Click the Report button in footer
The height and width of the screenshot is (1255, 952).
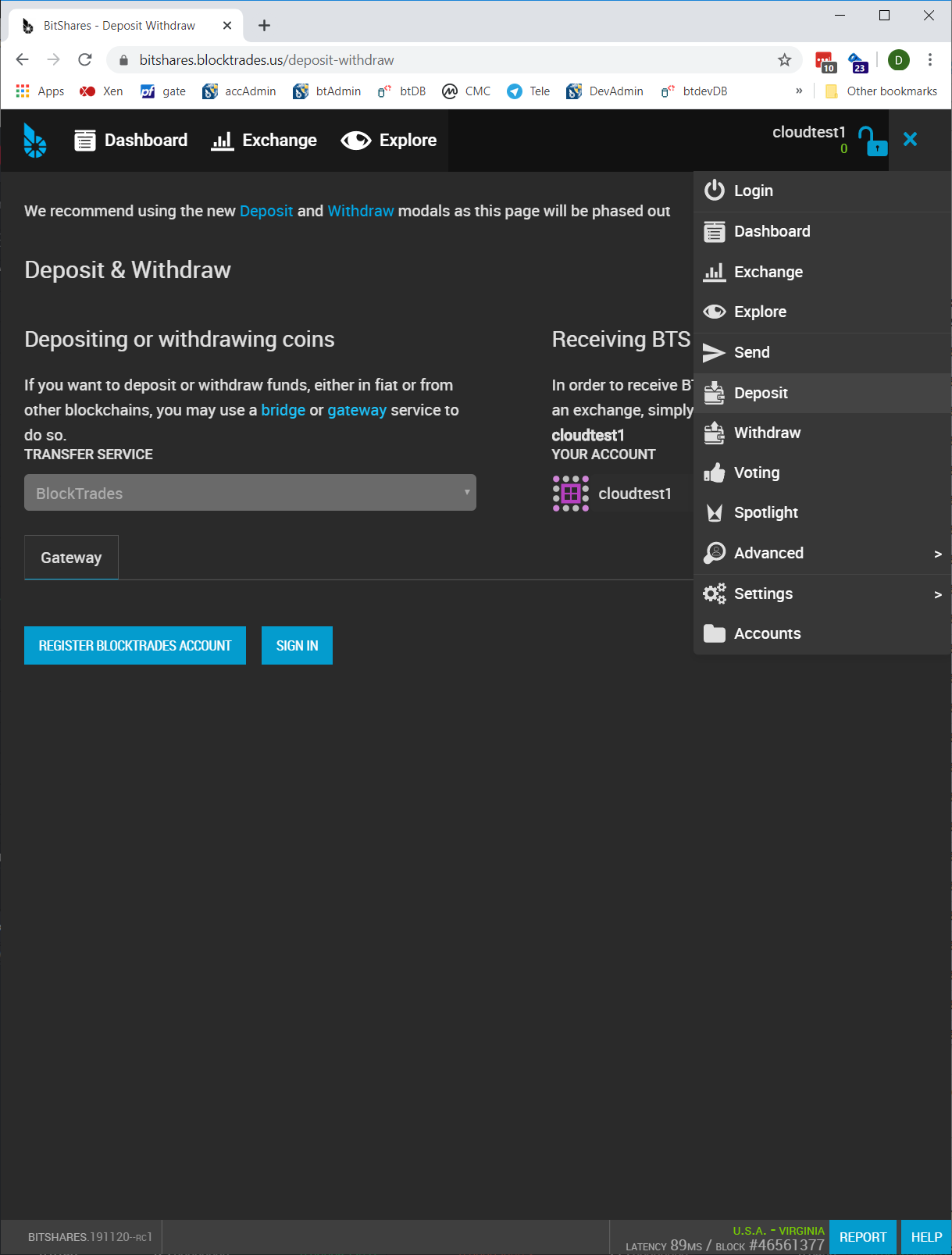(863, 1237)
